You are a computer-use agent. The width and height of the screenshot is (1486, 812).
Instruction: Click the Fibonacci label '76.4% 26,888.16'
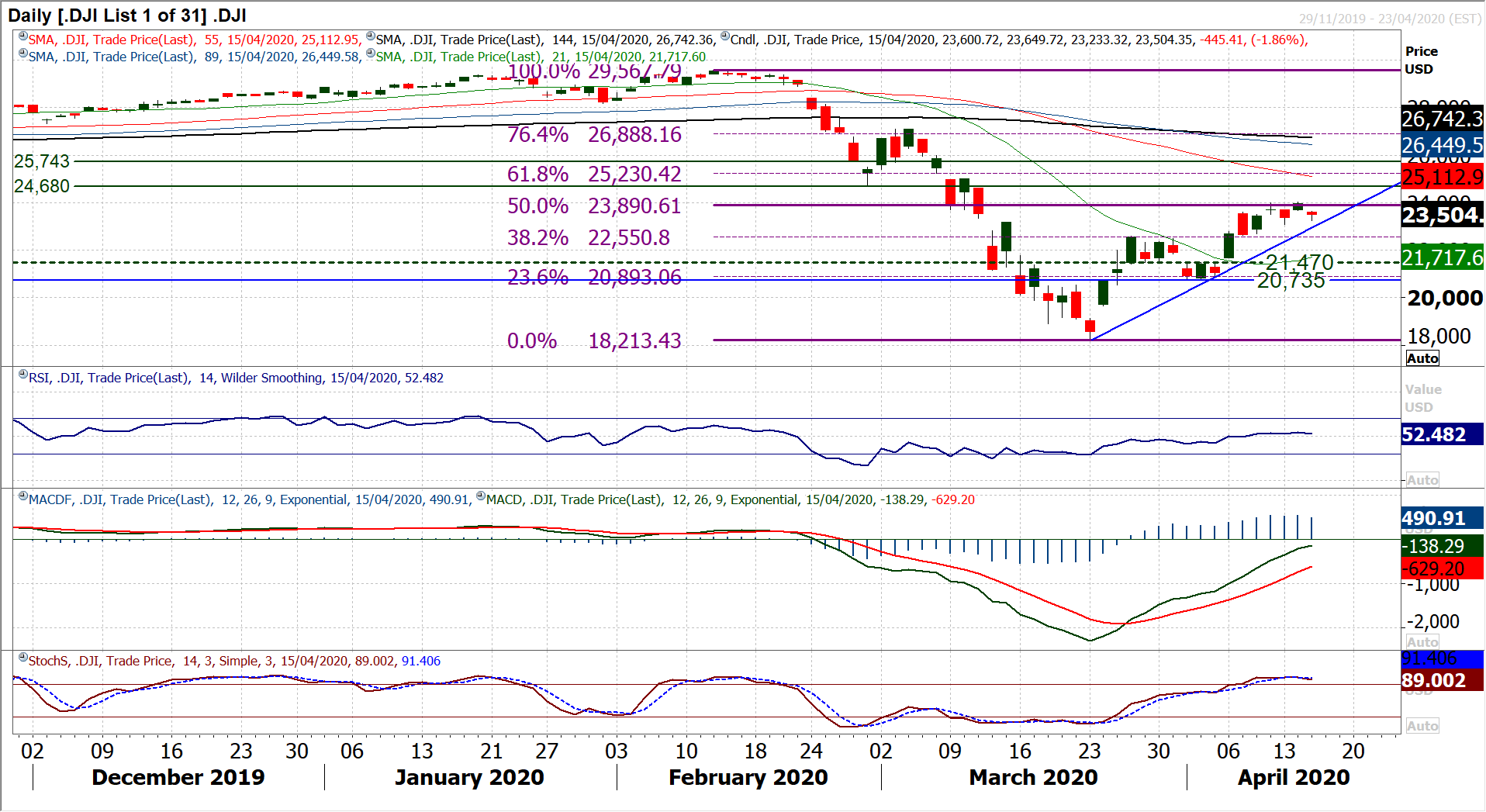594,134
